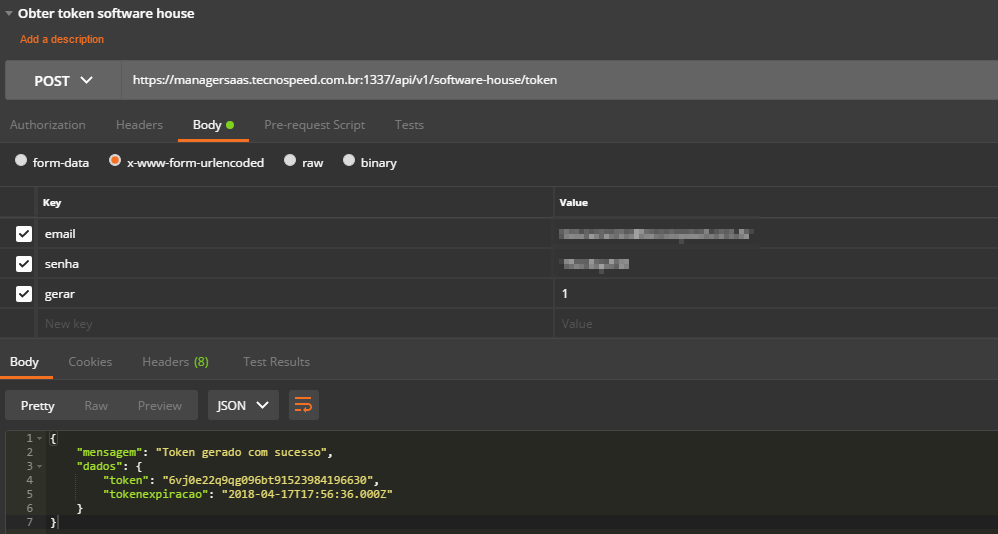Click the wrap lines icon in response toolbar
This screenshot has width=998, height=534.
[x=303, y=405]
